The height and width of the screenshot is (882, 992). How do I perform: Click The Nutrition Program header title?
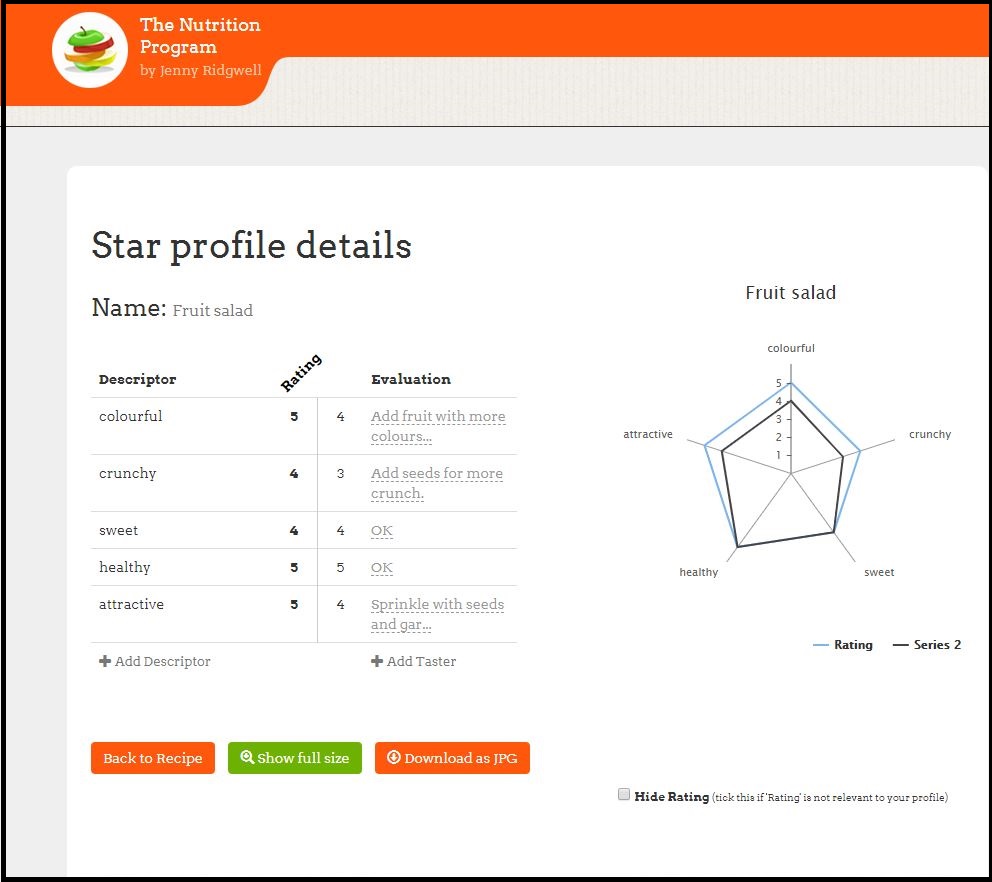click(x=200, y=36)
